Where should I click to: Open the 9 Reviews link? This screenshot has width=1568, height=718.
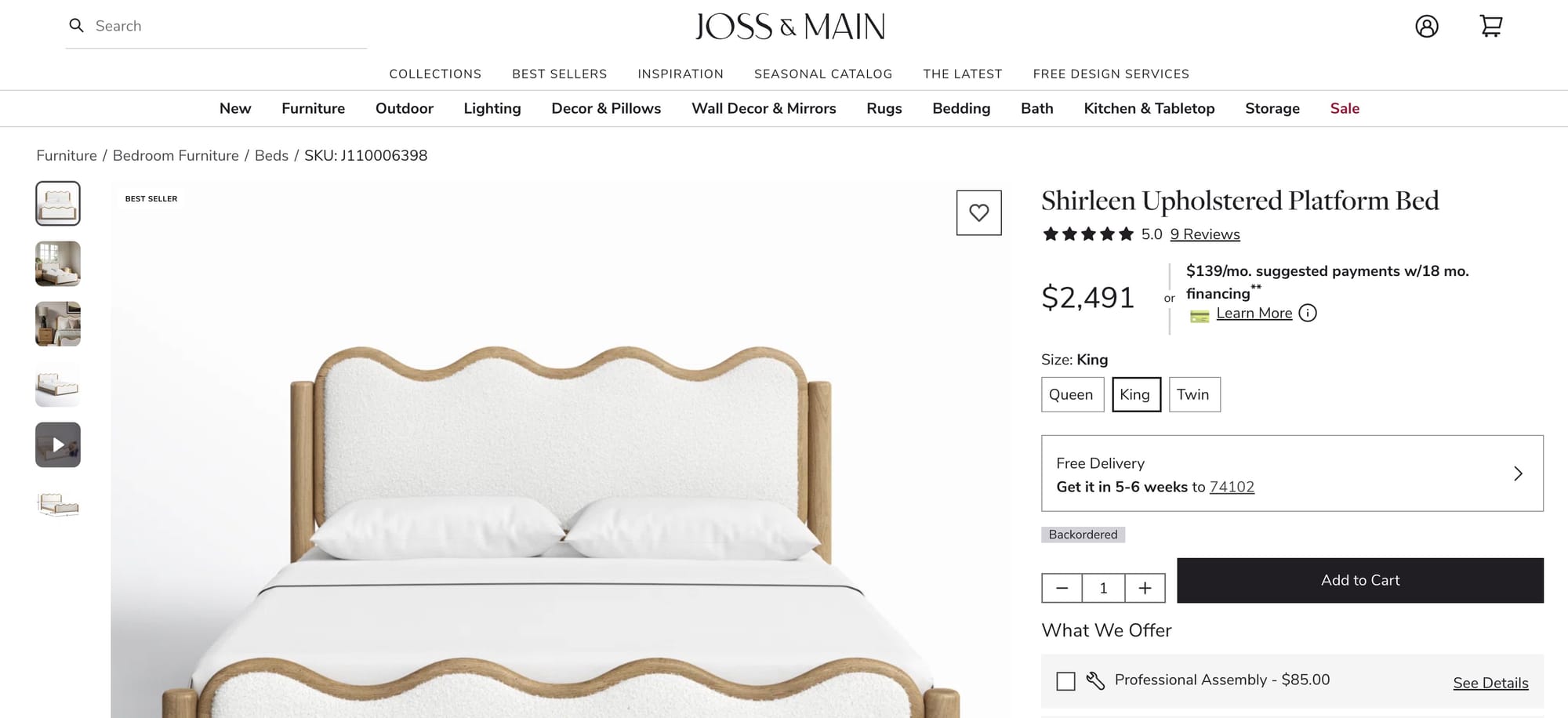point(1205,234)
